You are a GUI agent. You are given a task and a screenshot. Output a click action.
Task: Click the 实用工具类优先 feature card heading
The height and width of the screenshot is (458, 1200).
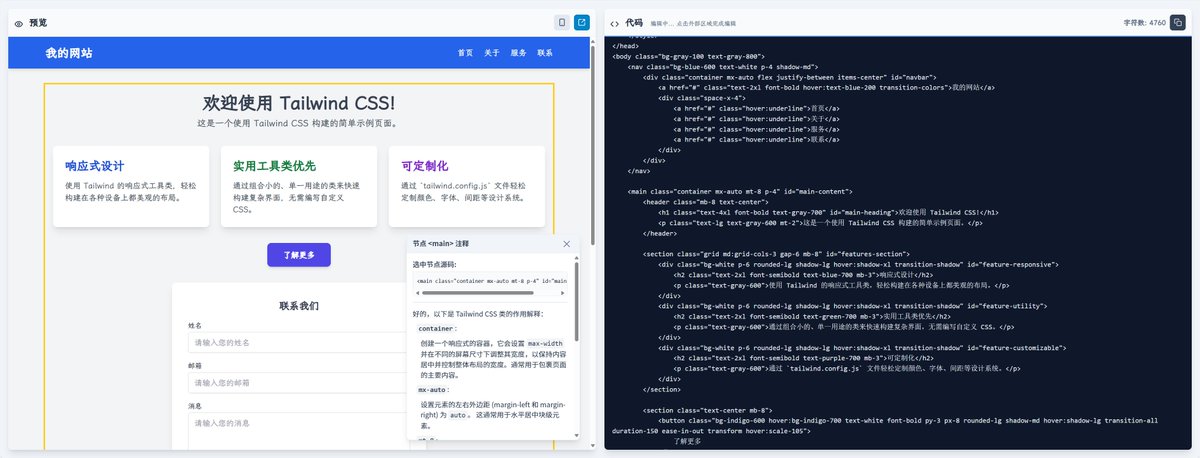(274, 166)
